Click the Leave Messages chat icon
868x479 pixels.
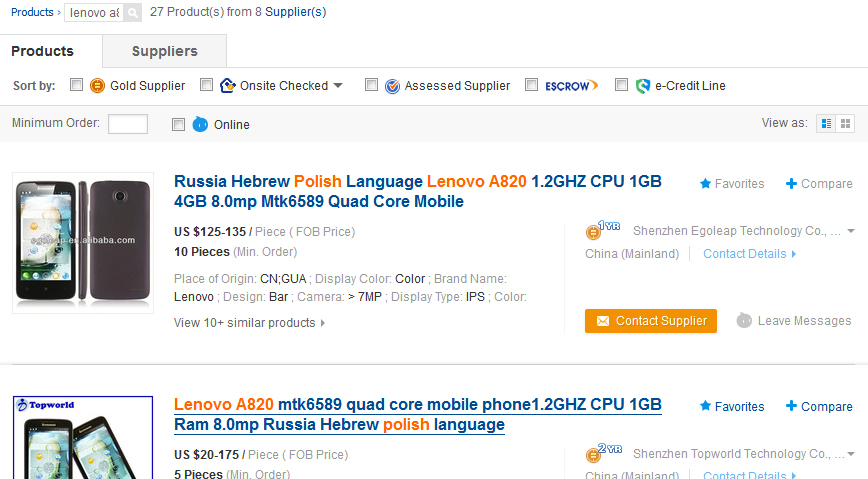[x=744, y=321]
